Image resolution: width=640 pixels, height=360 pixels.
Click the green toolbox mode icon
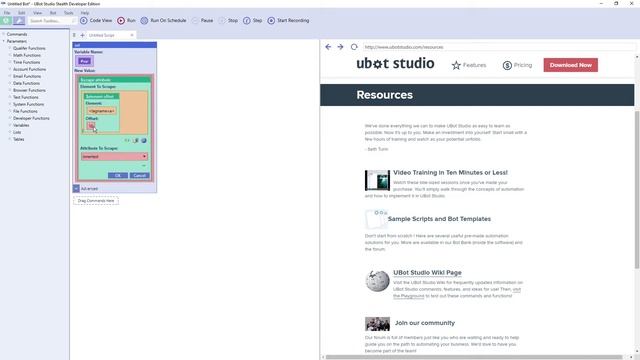tap(6, 20)
